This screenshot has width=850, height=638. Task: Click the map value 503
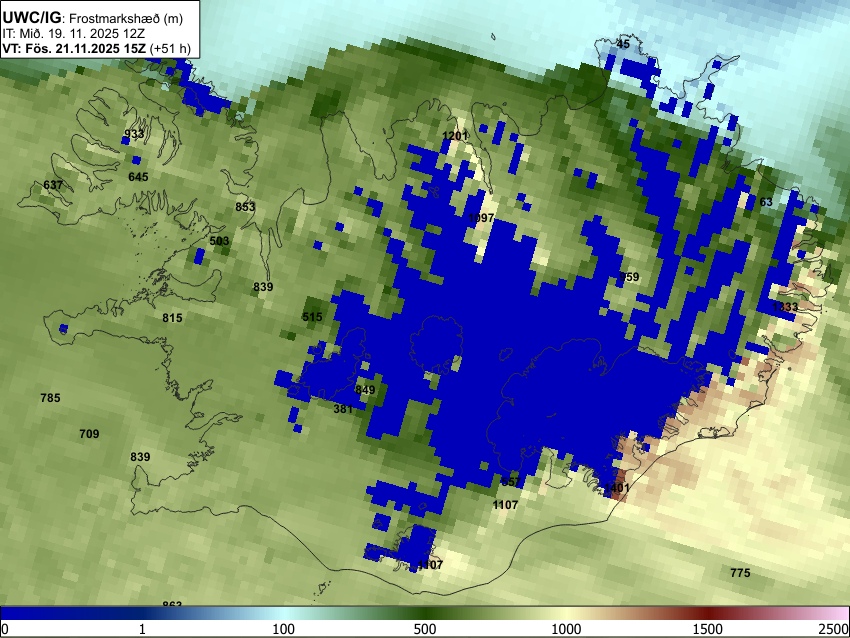point(219,241)
